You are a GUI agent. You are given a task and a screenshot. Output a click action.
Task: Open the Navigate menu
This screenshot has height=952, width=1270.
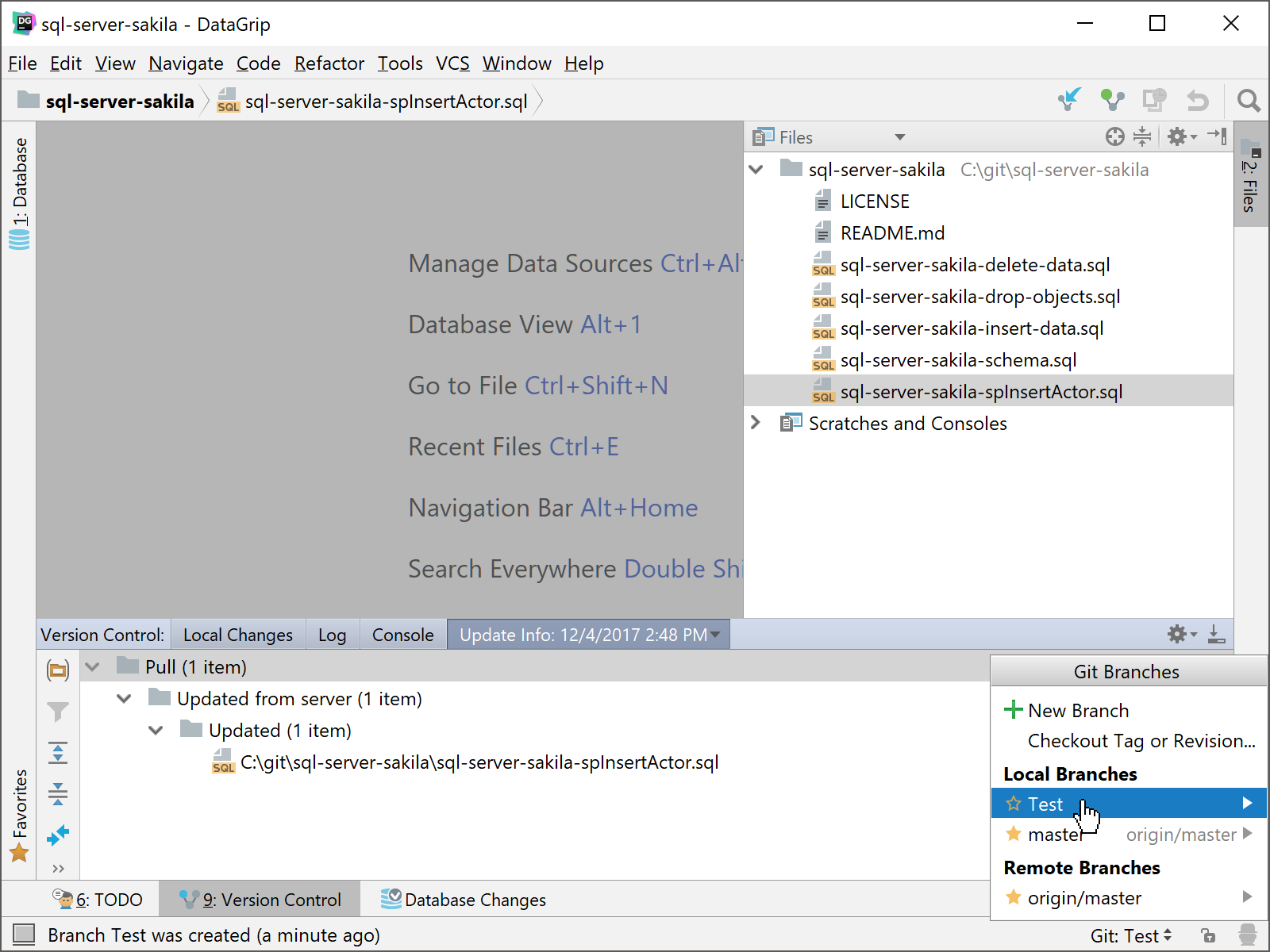(186, 63)
